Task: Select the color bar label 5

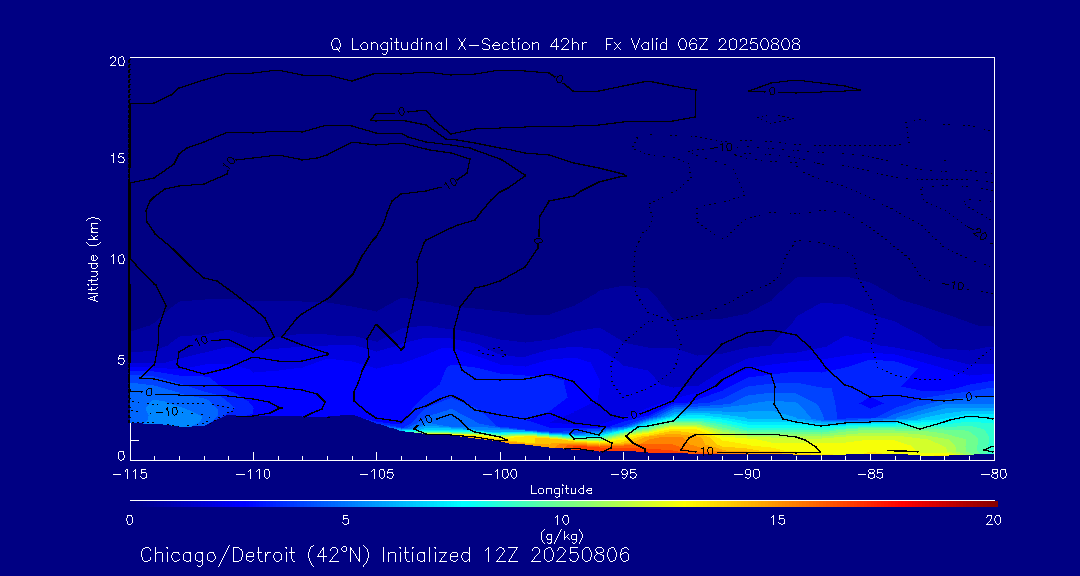Action: [345, 520]
